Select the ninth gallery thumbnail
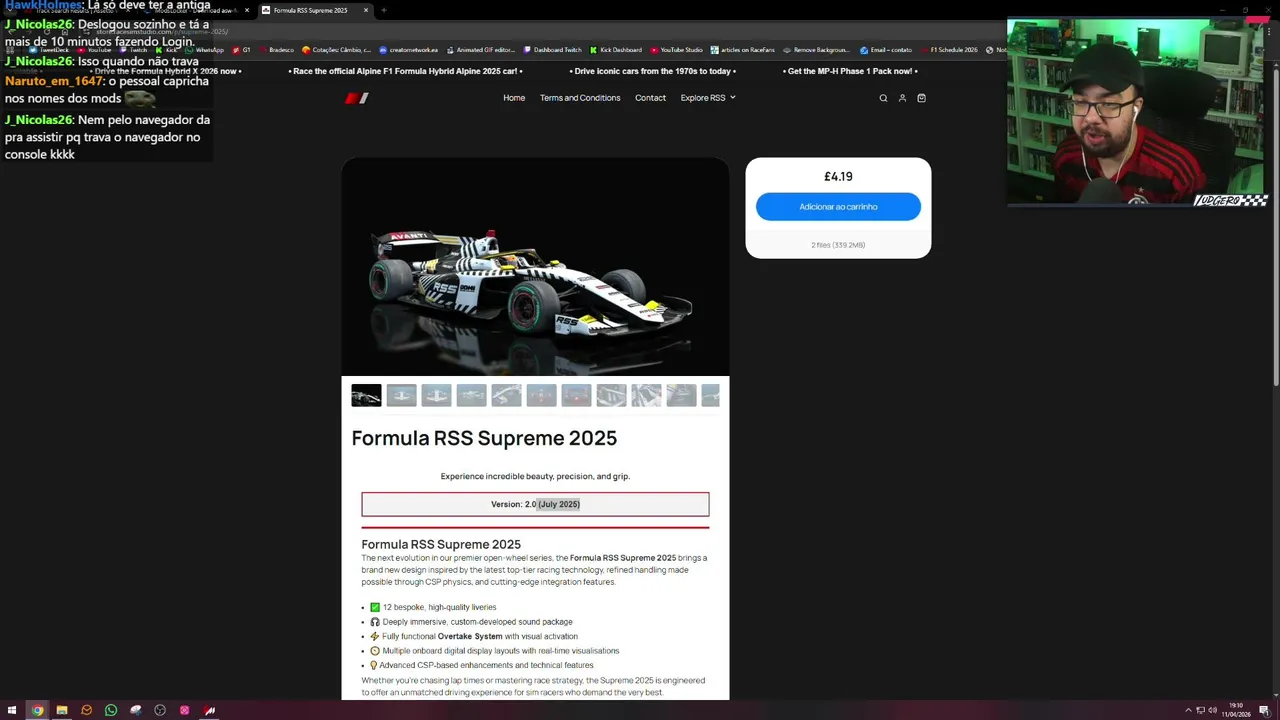1280x720 pixels. 646,395
